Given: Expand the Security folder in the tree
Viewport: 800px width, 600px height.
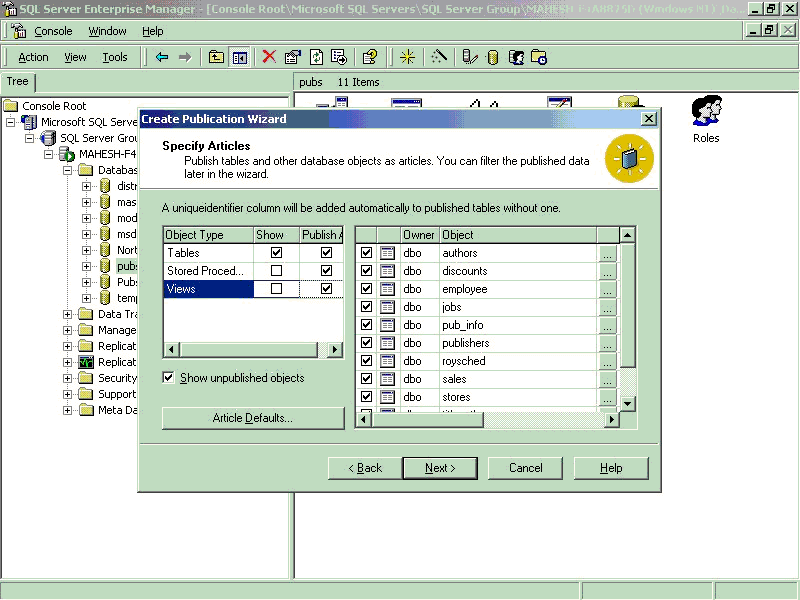Looking at the screenshot, I should click(x=69, y=378).
